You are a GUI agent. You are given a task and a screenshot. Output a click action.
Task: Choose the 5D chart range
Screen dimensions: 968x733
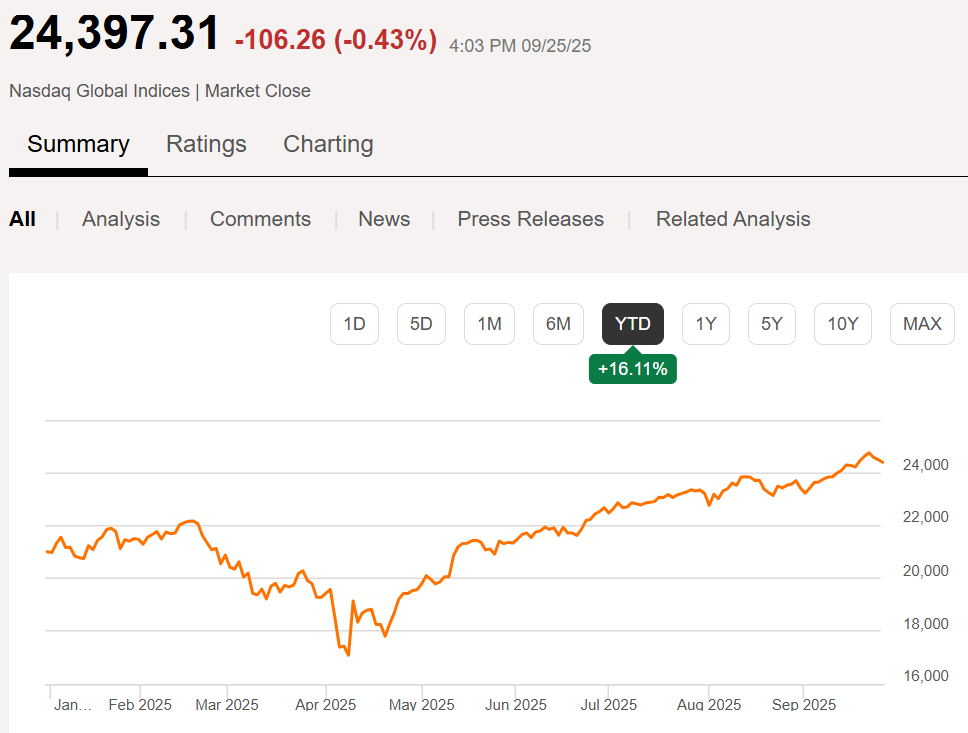421,324
